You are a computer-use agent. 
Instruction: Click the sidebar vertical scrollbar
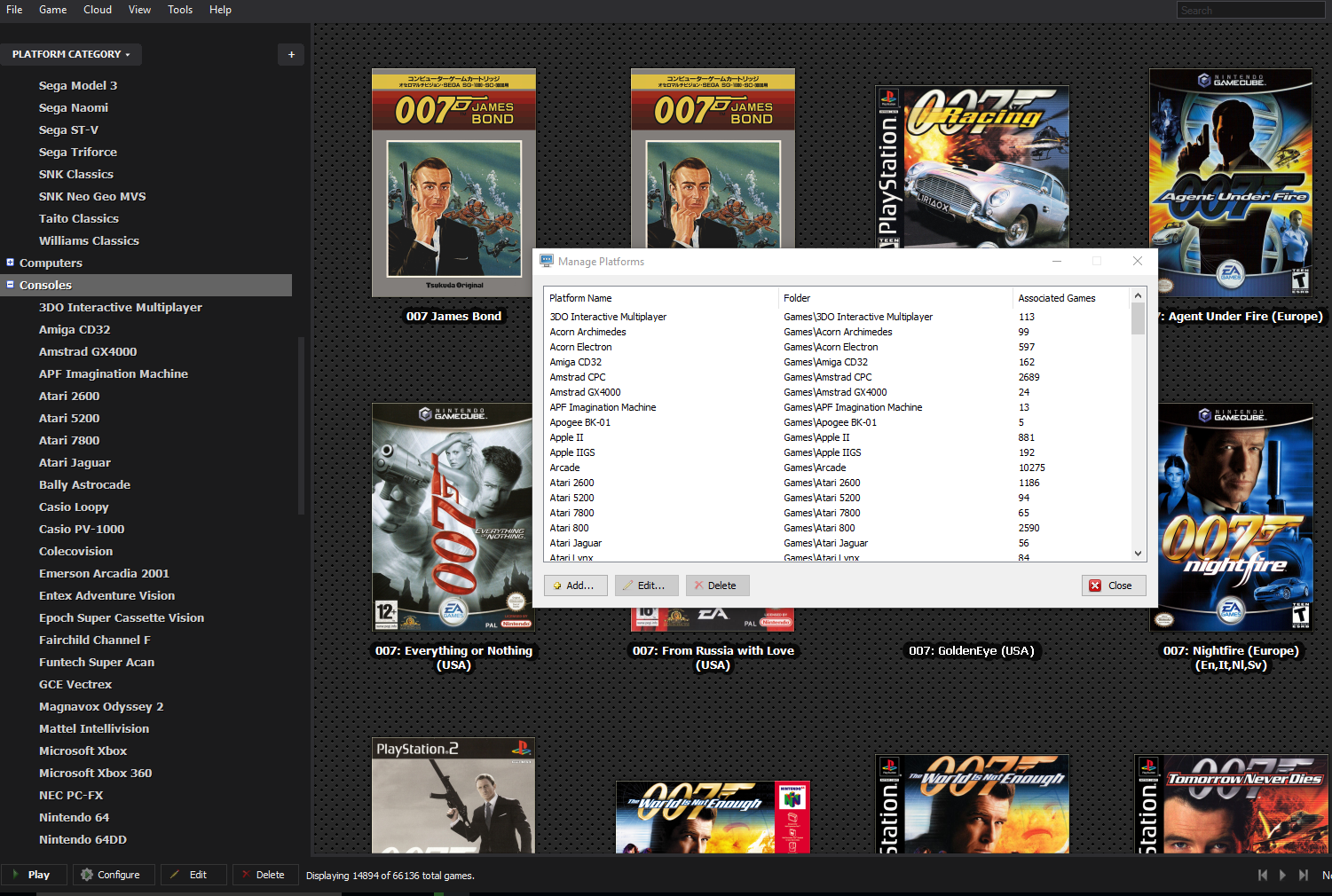tap(301, 426)
